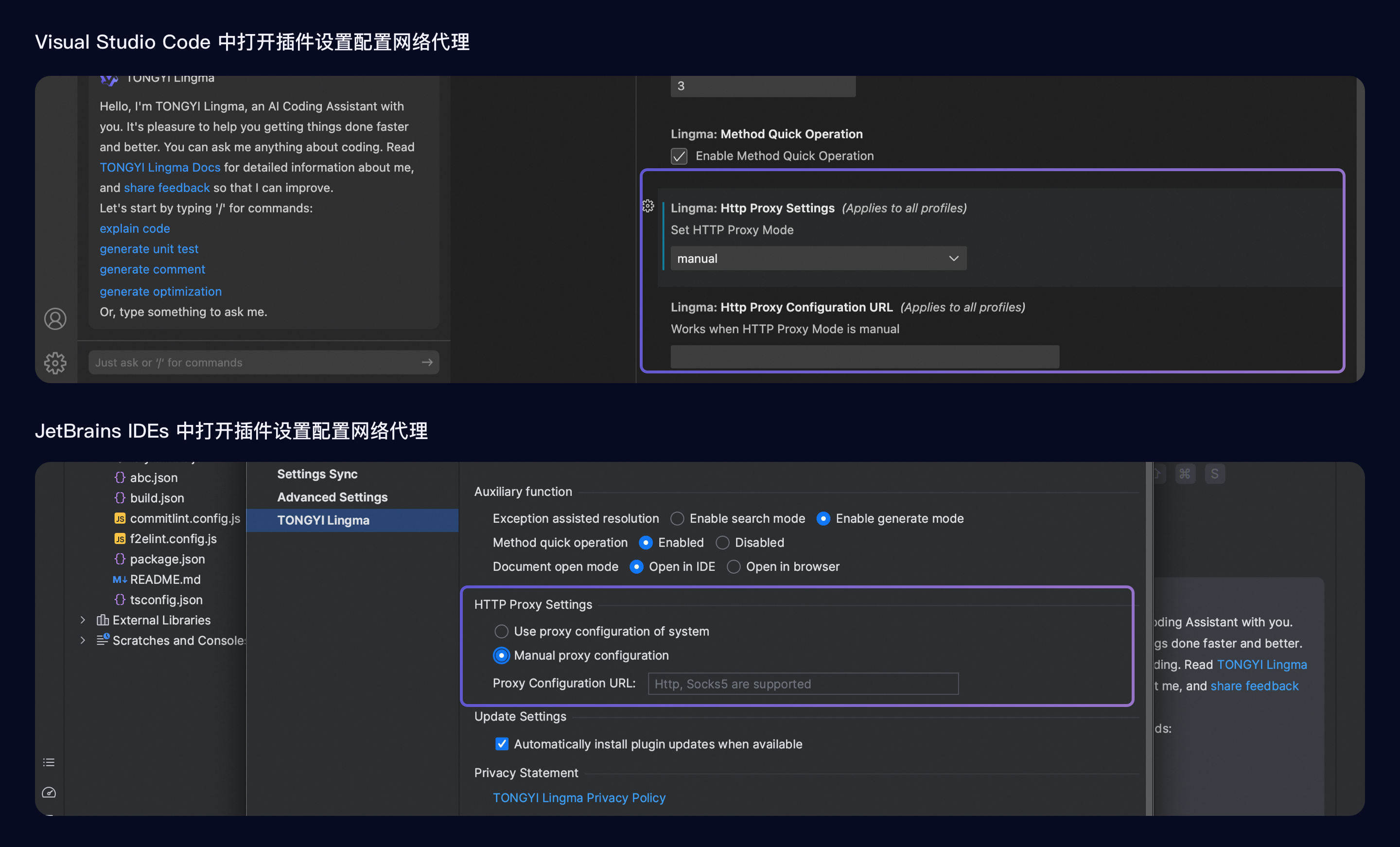Select Advanced Settings in settings list
This screenshot has height=847, width=1400.
pos(332,497)
